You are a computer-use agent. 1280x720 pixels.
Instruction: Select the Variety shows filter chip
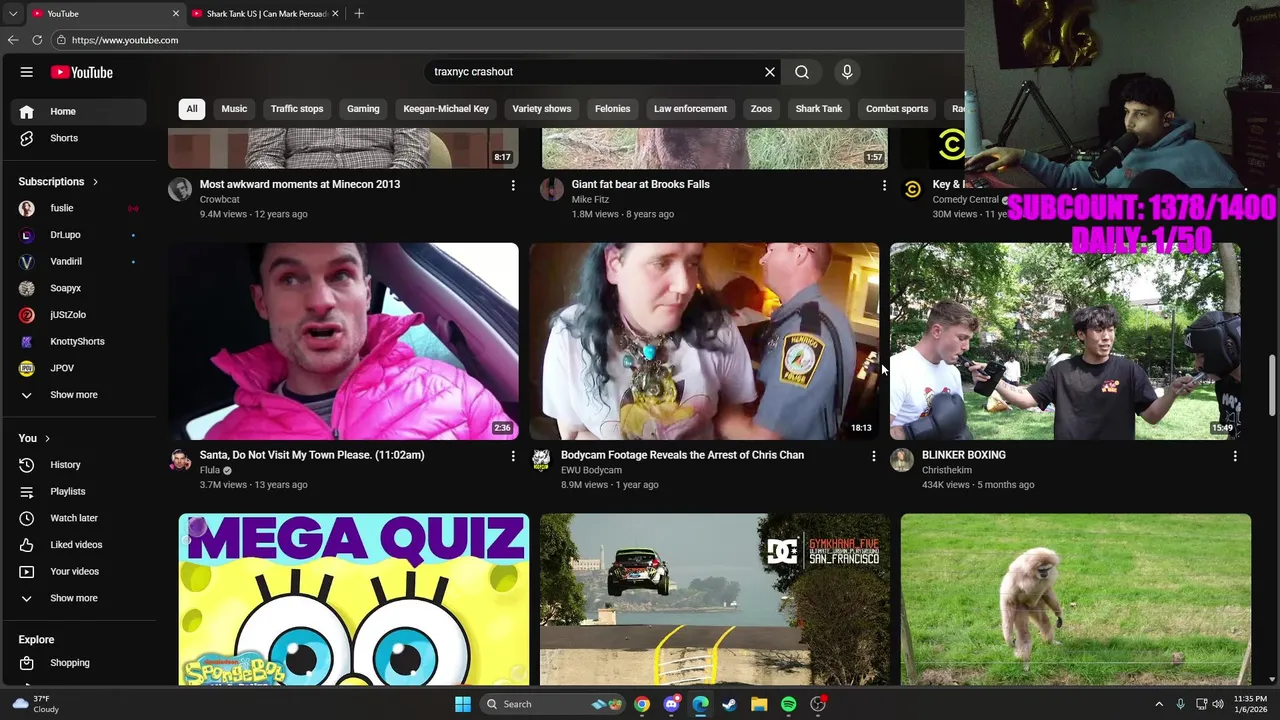542,109
